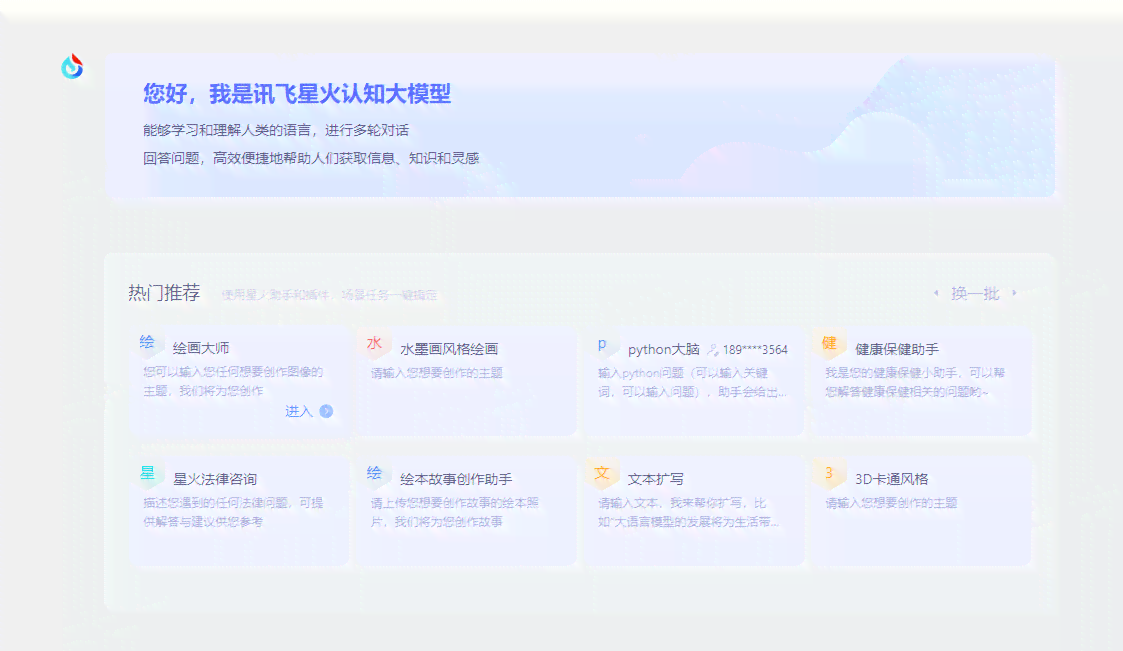Open the 健康保健助手 assistant title
This screenshot has height=651, width=1123.
click(x=897, y=349)
